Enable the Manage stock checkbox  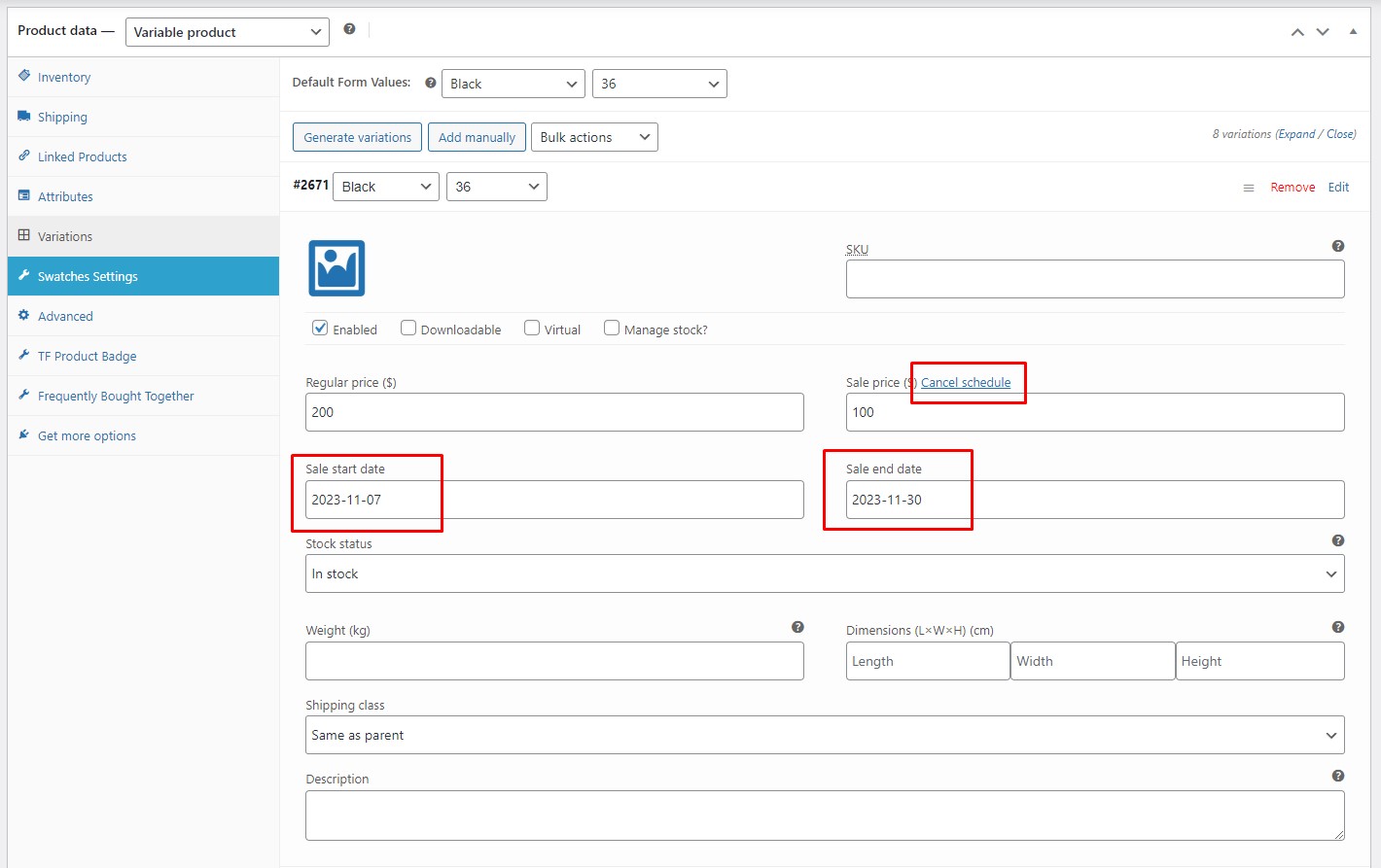[x=612, y=329]
